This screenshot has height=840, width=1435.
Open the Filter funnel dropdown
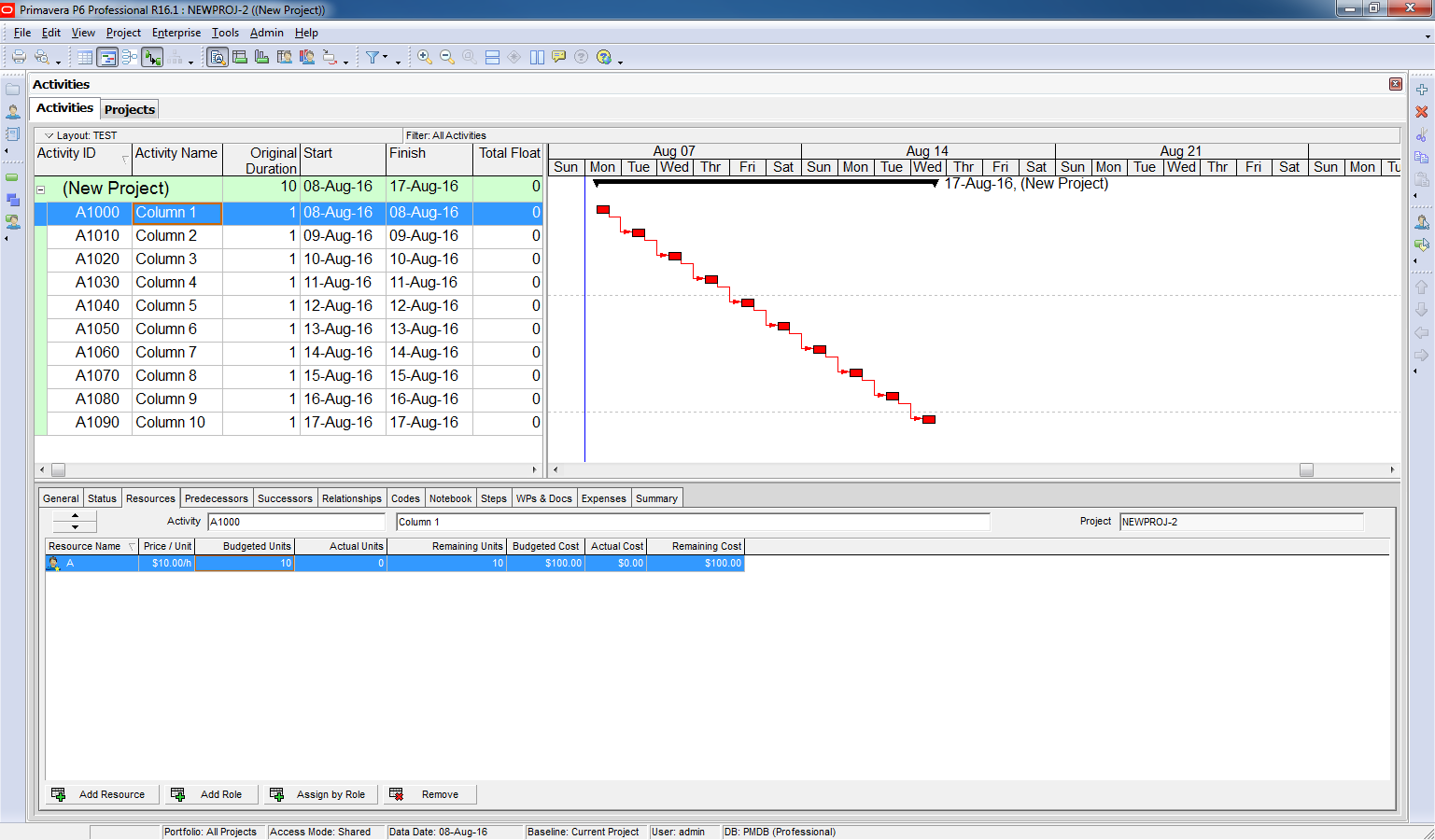(x=374, y=57)
